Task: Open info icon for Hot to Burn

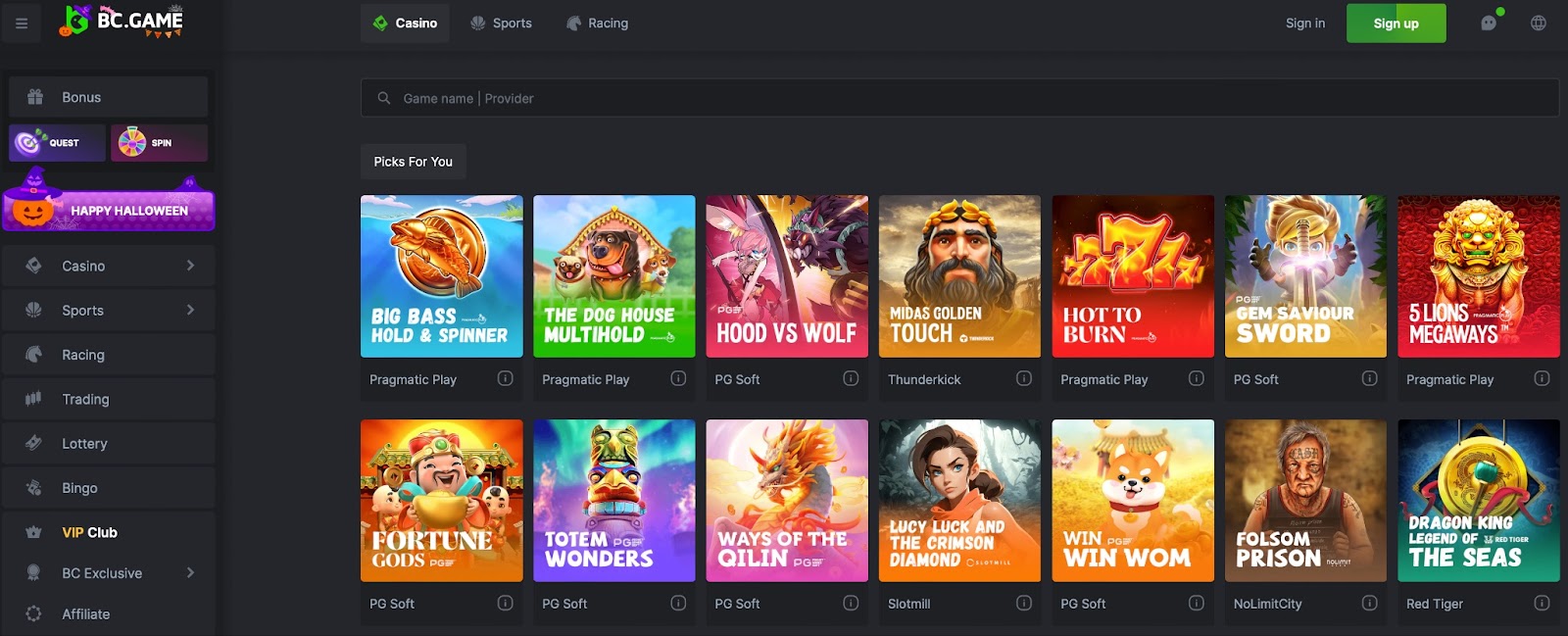Action: pos(1197,378)
